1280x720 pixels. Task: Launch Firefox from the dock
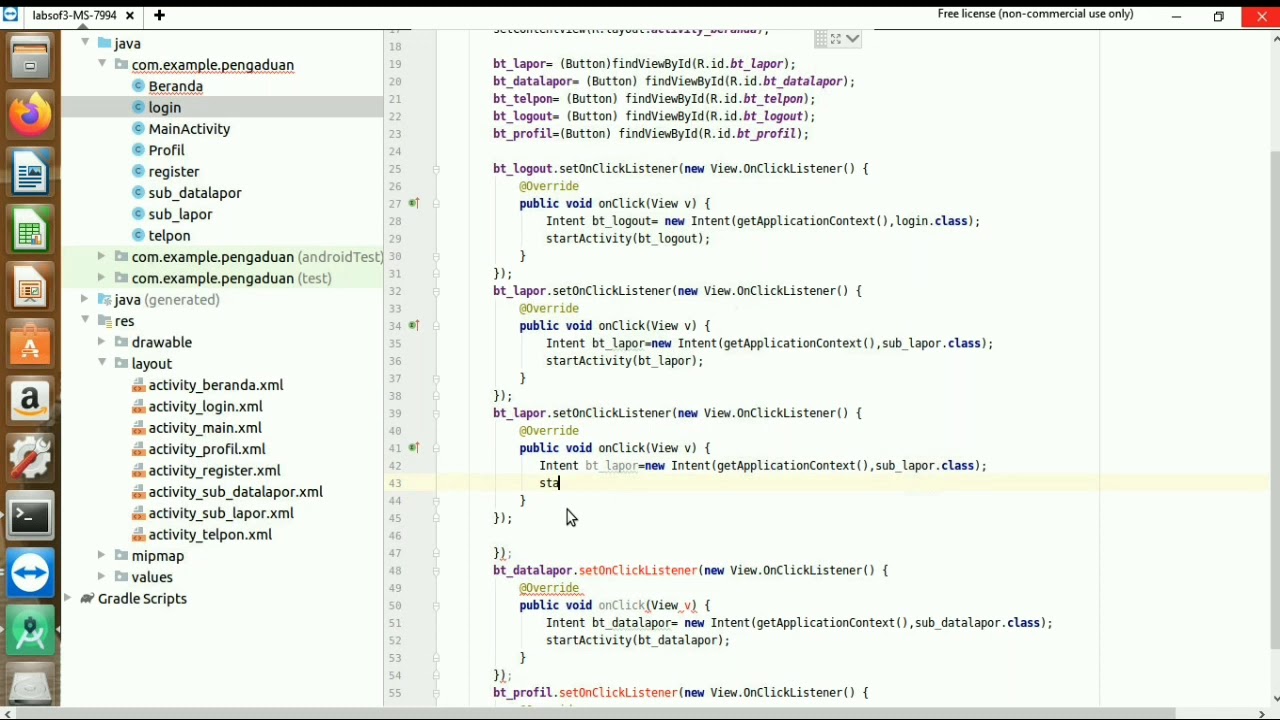point(30,115)
